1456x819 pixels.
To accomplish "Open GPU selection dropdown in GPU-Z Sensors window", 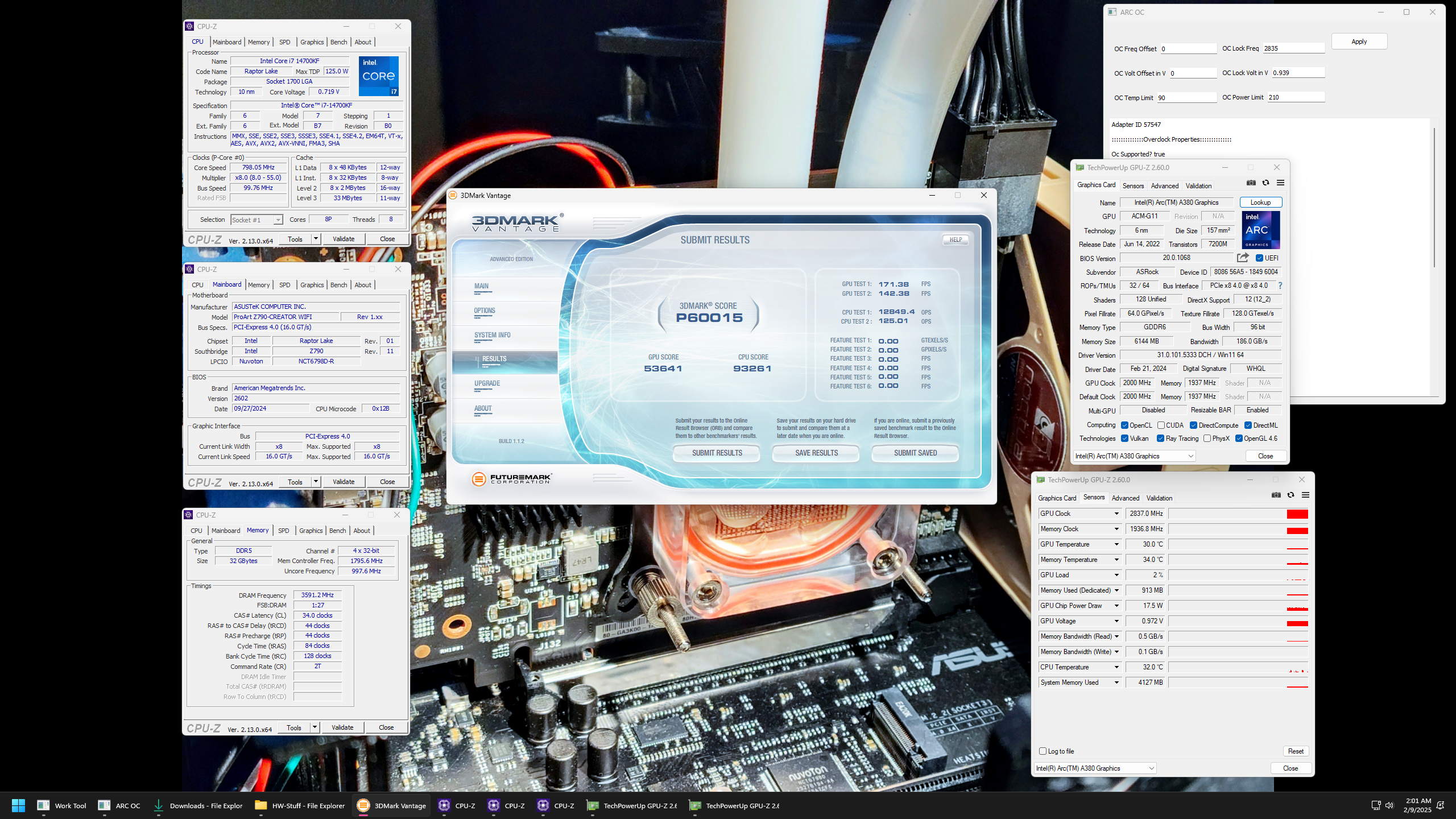I will [1095, 768].
